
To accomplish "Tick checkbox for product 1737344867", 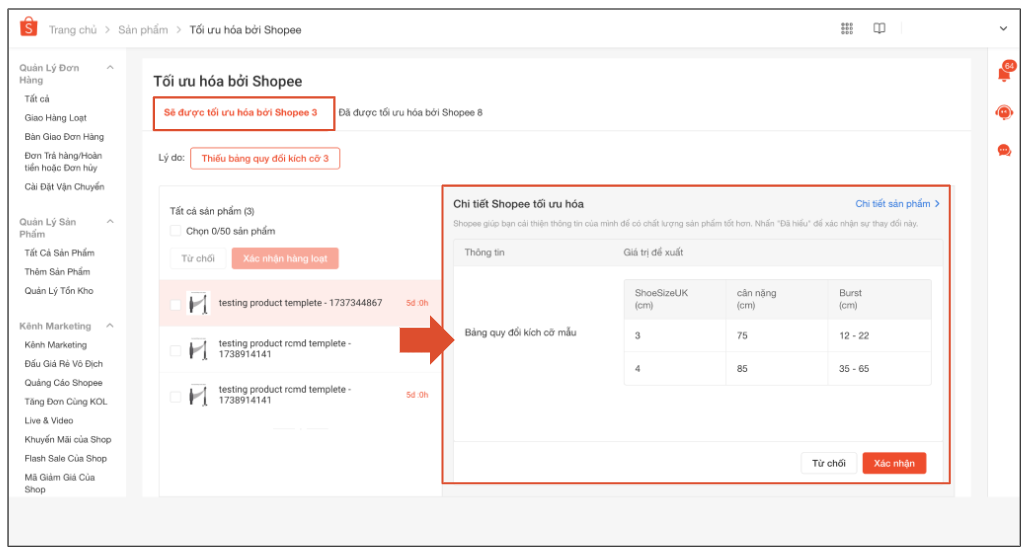I will tap(176, 305).
